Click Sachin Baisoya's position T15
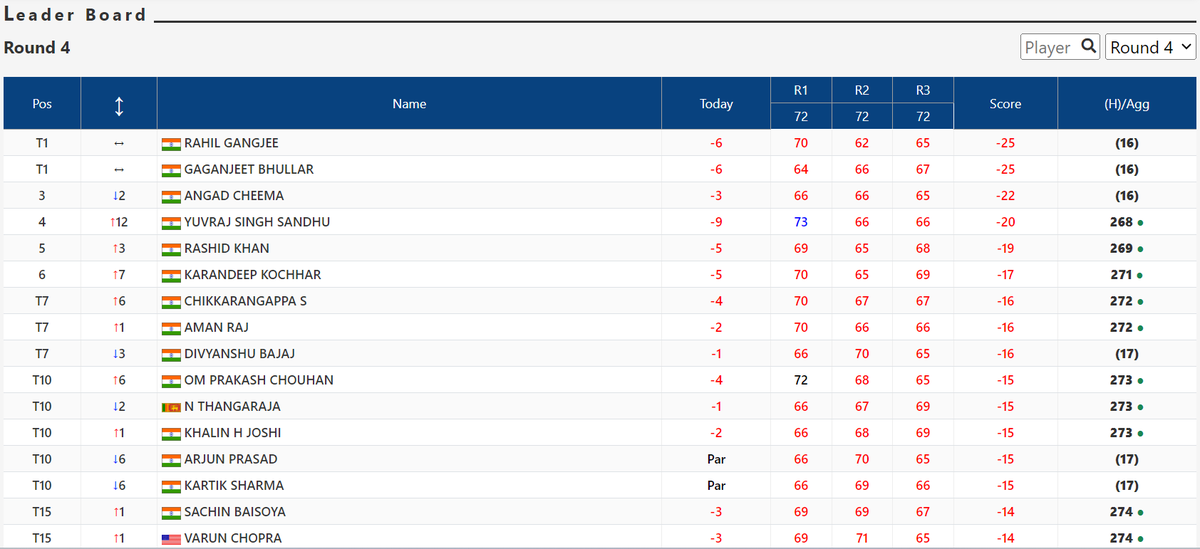The width and height of the screenshot is (1200, 549). point(42,512)
